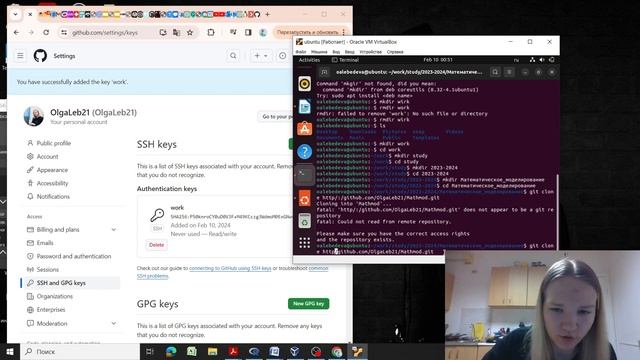Open Task View on the taskbar
Image resolution: width=640 pixels, height=360 pixels.
point(149,351)
